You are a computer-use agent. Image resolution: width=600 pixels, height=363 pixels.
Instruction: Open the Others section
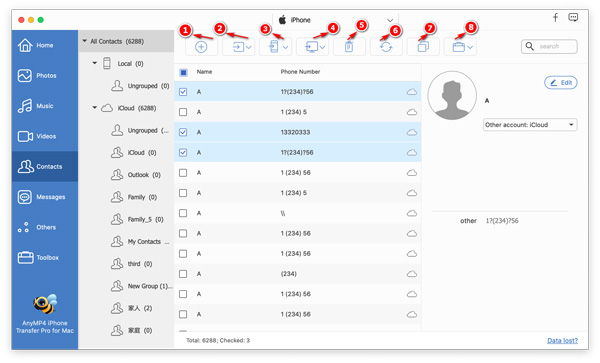(45, 227)
